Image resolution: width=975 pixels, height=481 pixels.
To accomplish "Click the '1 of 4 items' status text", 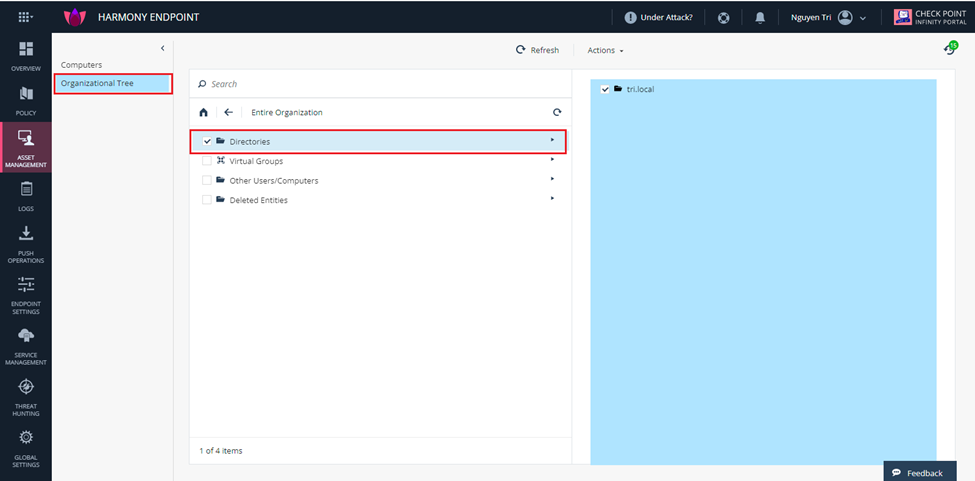I will pos(221,451).
